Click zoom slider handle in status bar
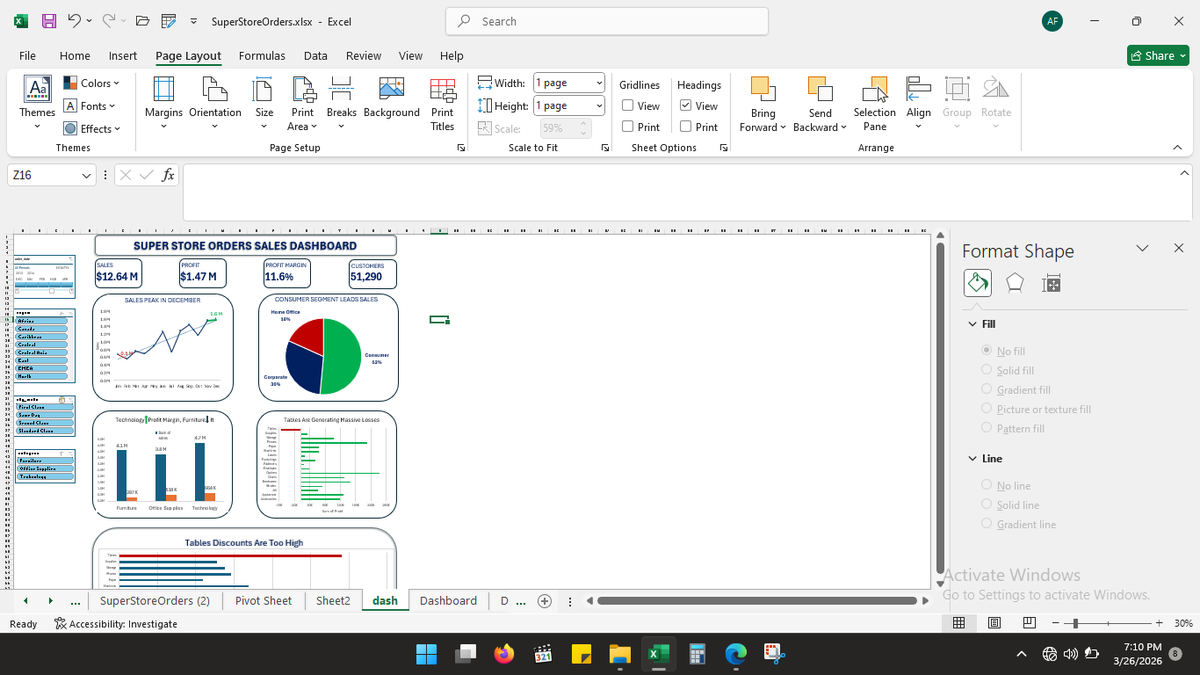Viewport: 1200px width, 675px height. coord(1075,624)
